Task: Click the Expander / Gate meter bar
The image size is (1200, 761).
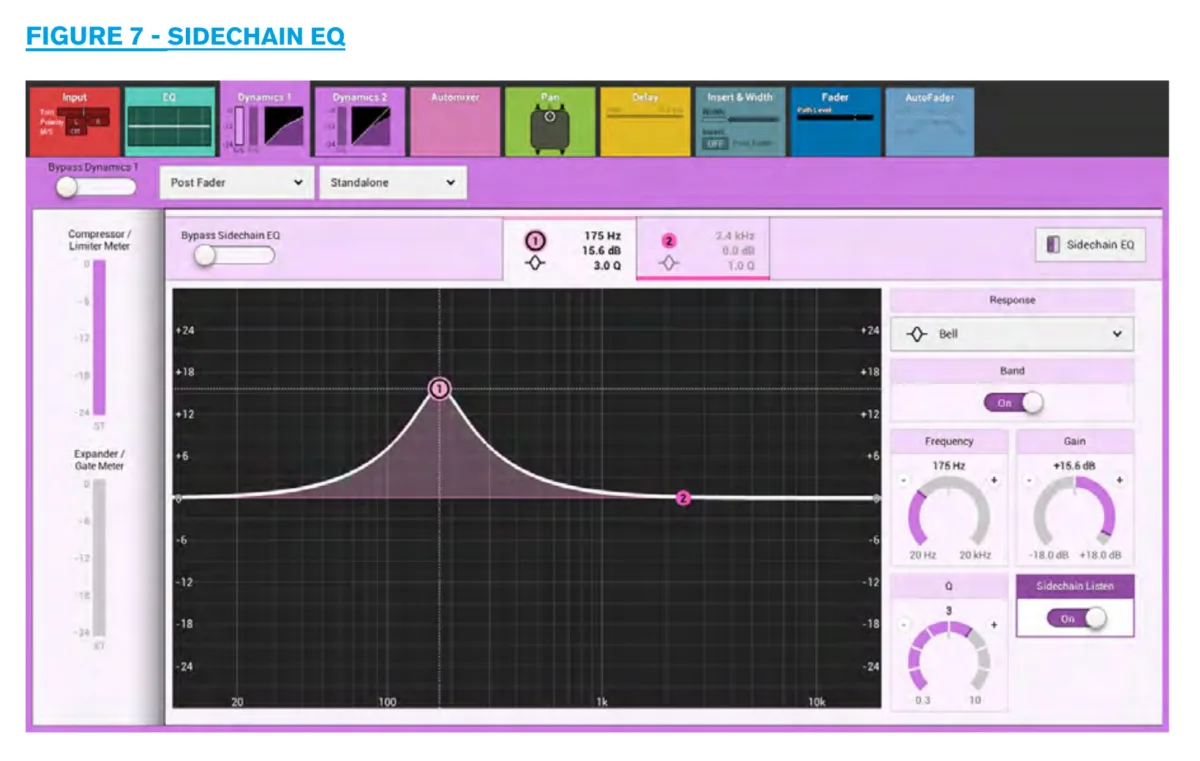Action: 99,558
